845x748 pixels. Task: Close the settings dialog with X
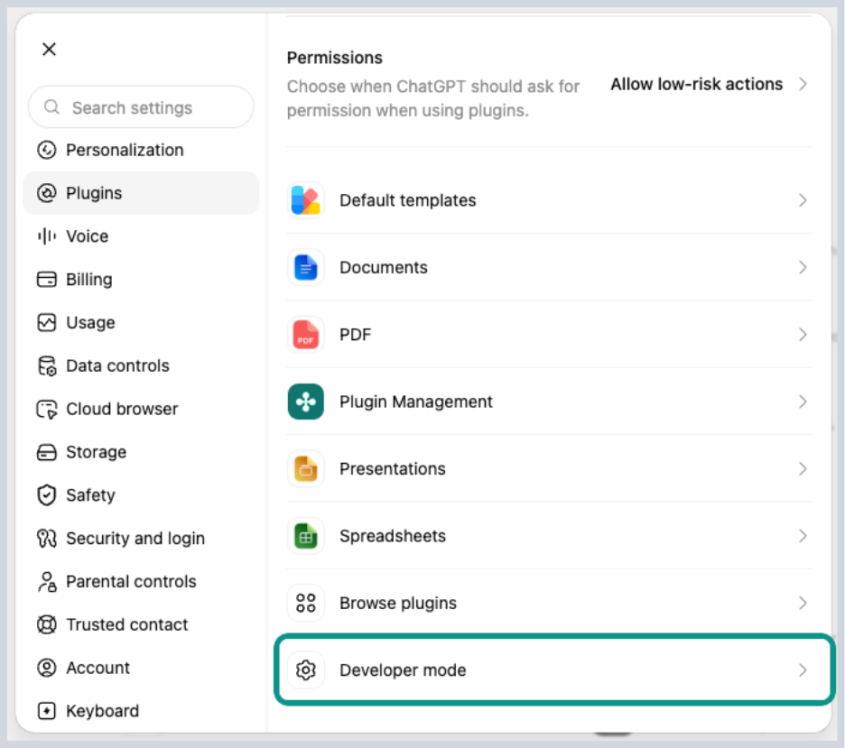pyautogui.click(x=49, y=49)
